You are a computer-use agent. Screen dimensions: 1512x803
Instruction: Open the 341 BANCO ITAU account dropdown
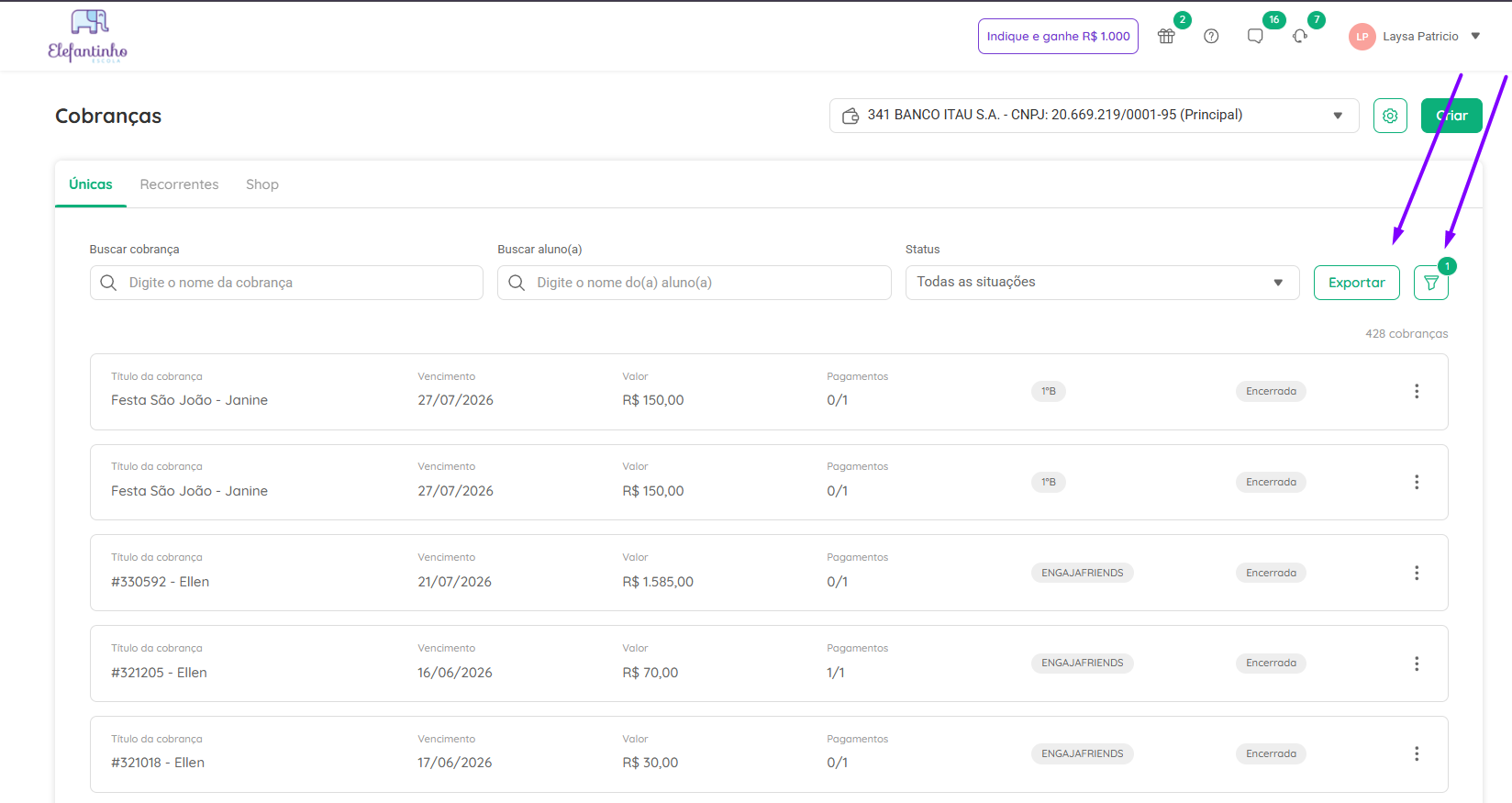coord(1094,116)
